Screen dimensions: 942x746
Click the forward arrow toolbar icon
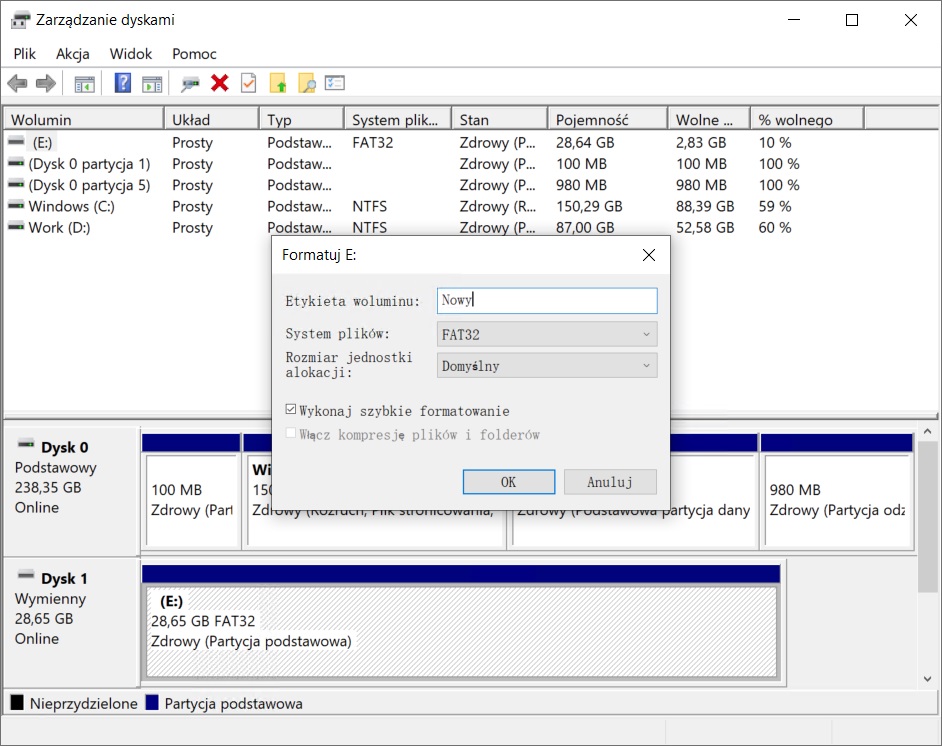45,84
